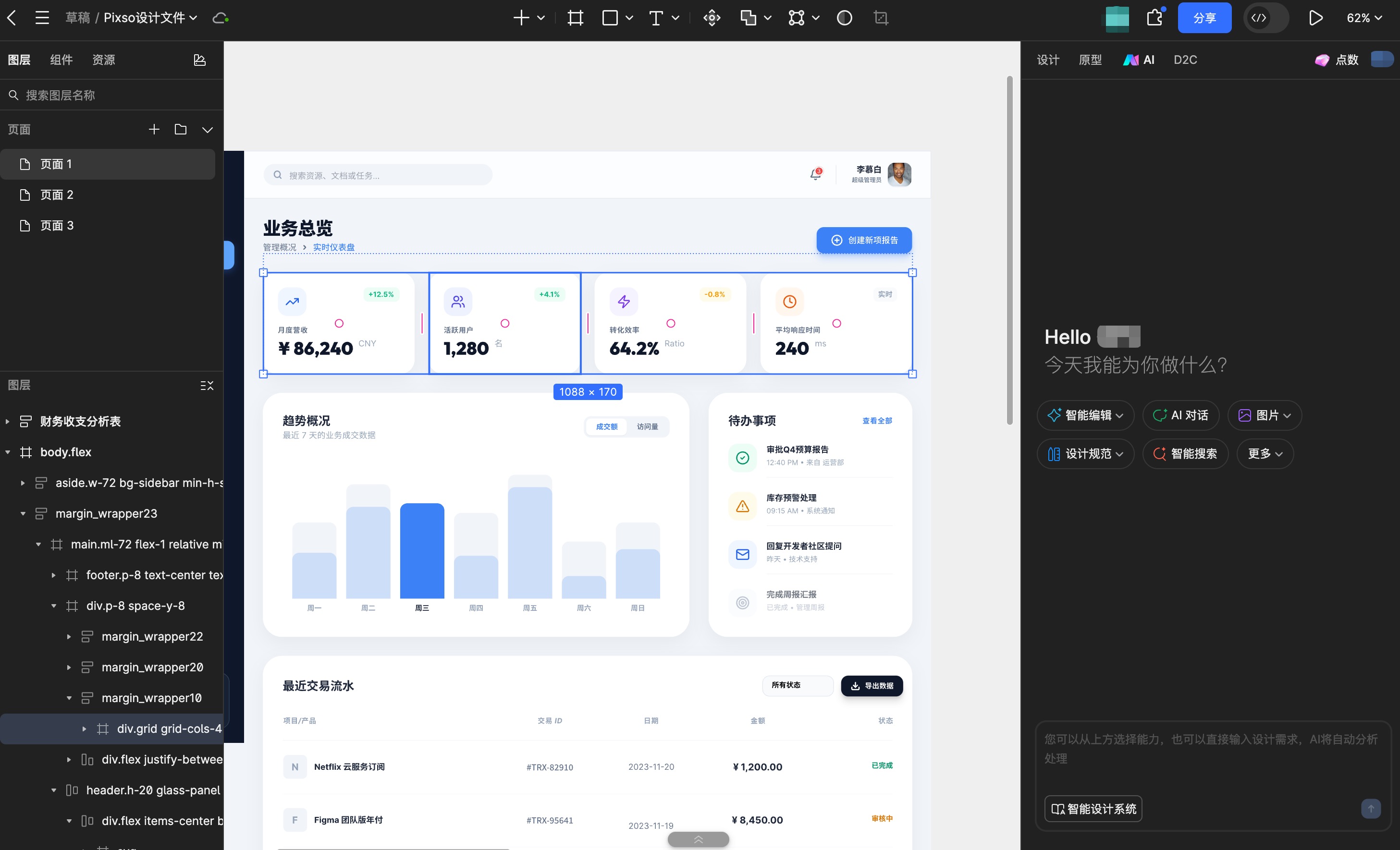
Task: Open the 更多 dropdown chip
Action: pyautogui.click(x=1265, y=454)
